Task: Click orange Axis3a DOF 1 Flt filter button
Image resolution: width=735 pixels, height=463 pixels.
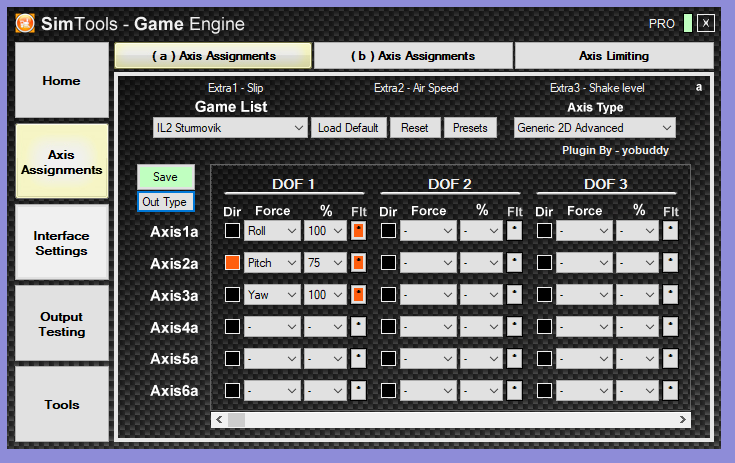Action: point(359,294)
